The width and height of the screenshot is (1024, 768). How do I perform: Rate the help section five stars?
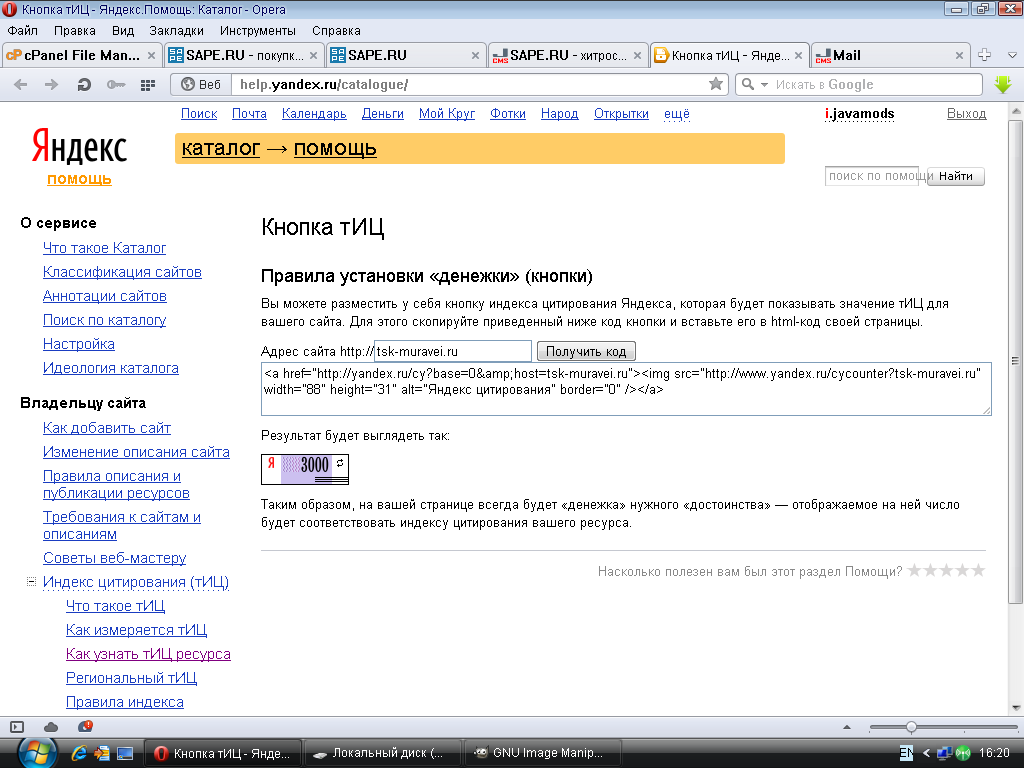[x=978, y=571]
